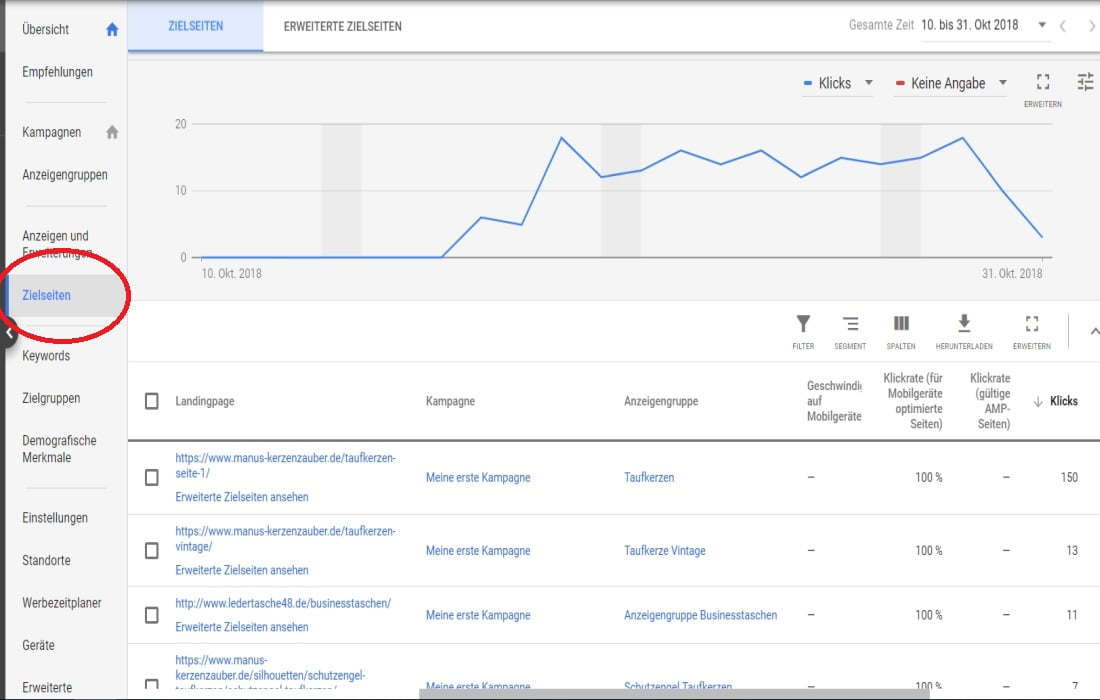
Task: Select Zielseiten in the sidebar
Action: coord(46,295)
